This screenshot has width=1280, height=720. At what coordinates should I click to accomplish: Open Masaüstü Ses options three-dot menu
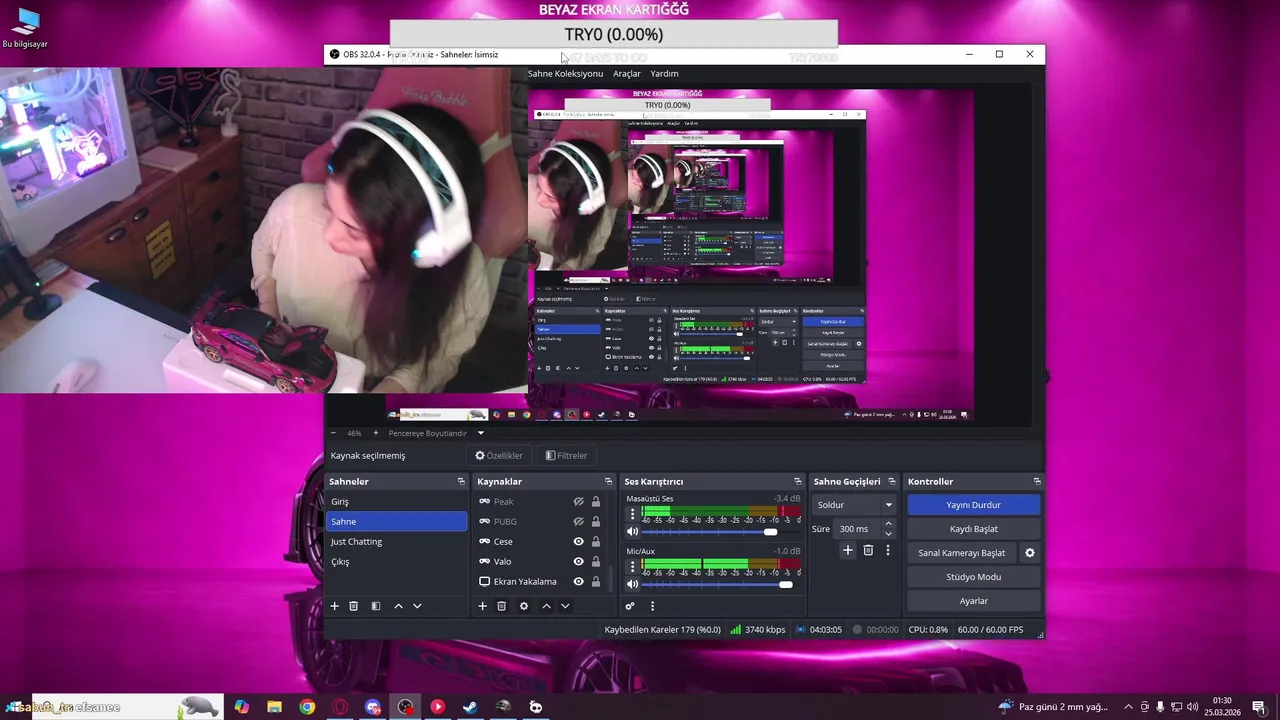coord(632,514)
